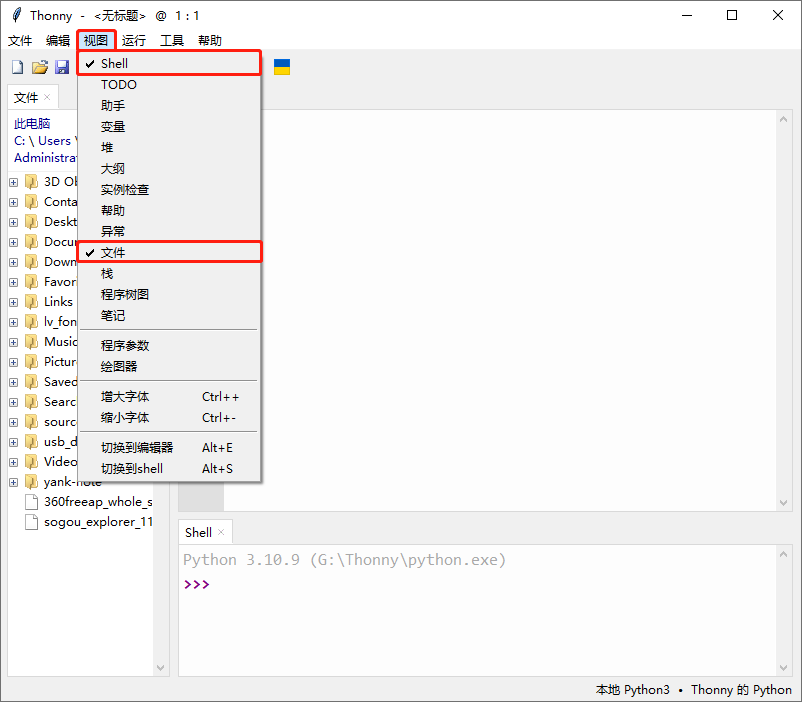Expand the Documents folder node
The width and height of the screenshot is (802, 702).
14,242
